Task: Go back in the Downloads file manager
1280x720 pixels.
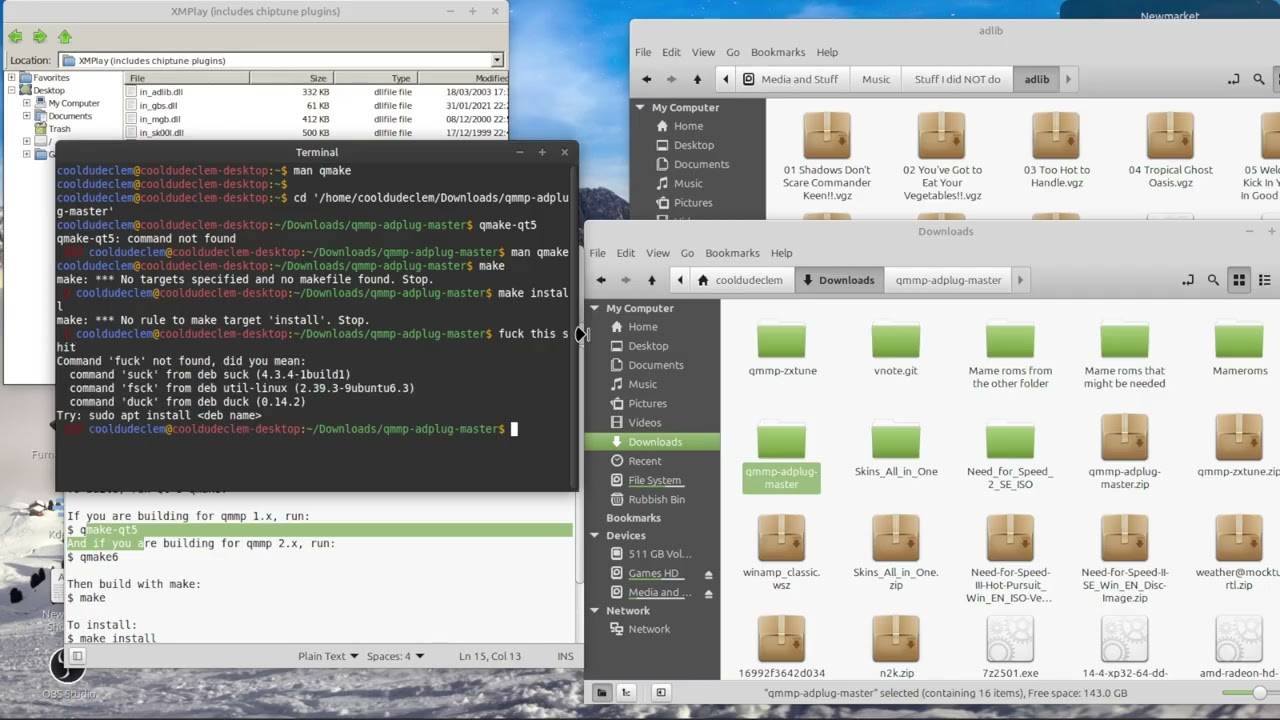Action: (600, 280)
